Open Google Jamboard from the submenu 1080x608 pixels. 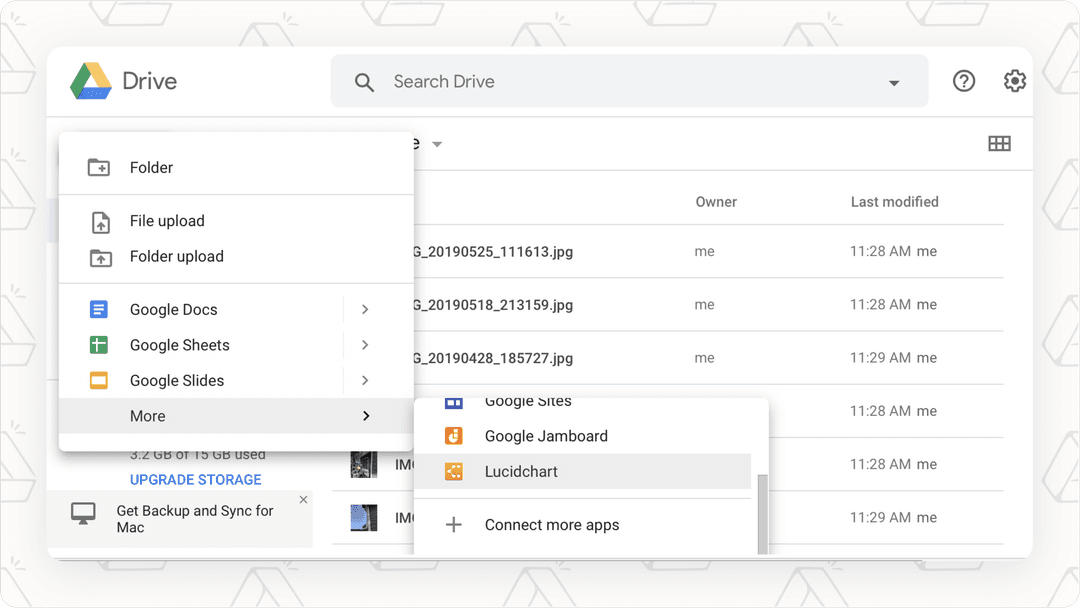tap(545, 436)
